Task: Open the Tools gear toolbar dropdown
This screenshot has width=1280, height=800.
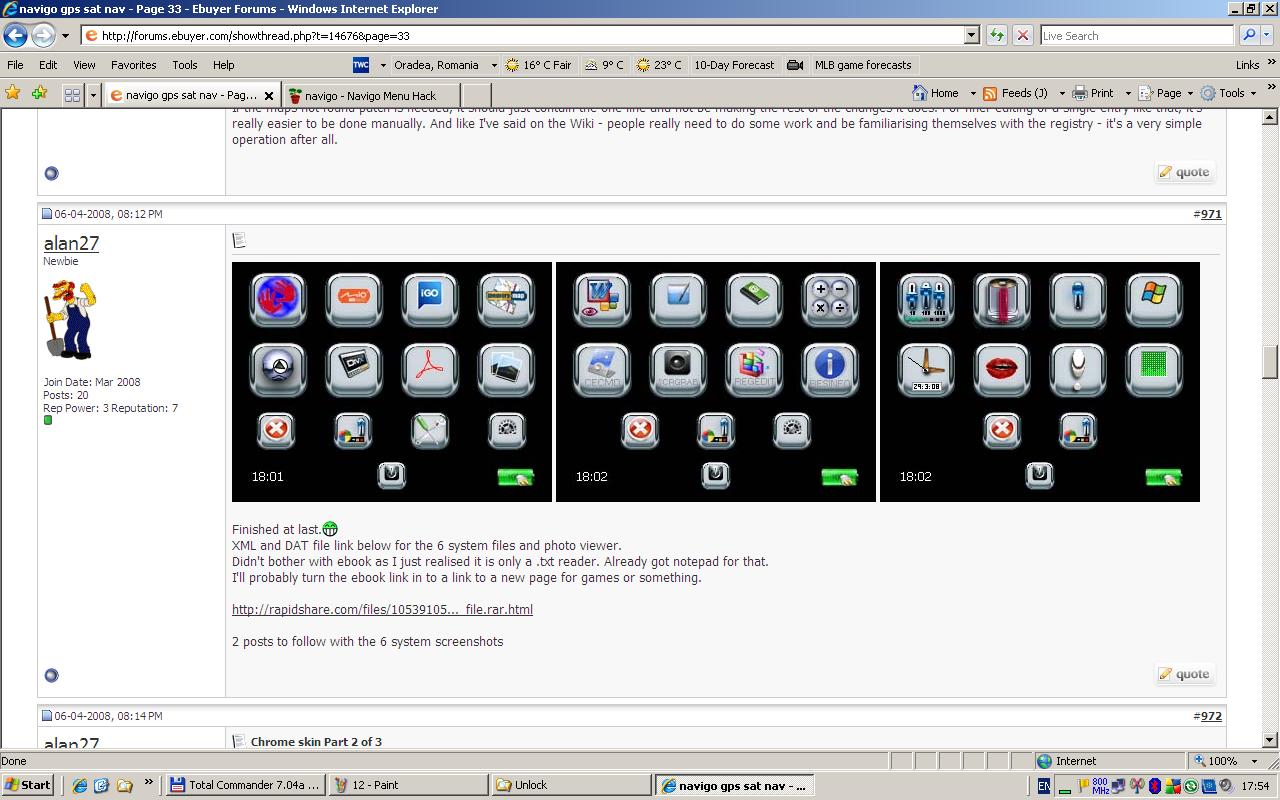Action: tap(1228, 93)
